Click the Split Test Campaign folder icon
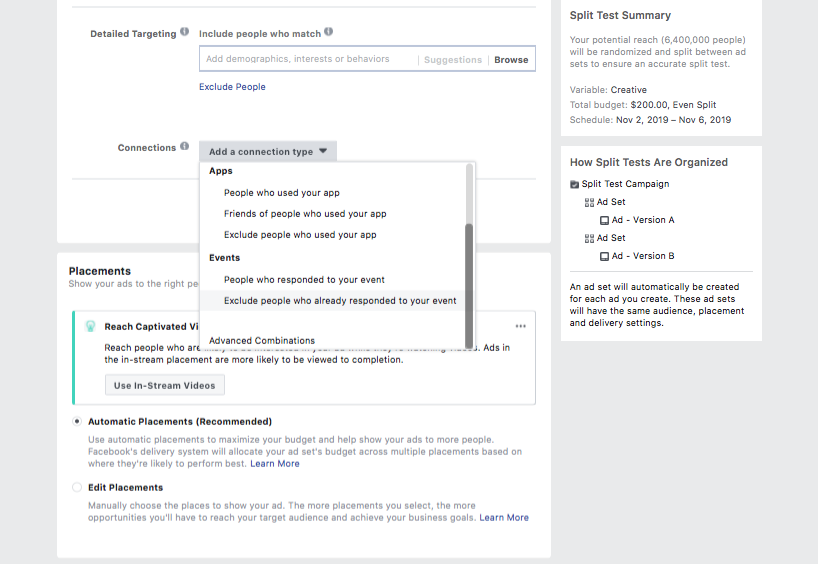Screen dimensions: 818x564 point(574,184)
